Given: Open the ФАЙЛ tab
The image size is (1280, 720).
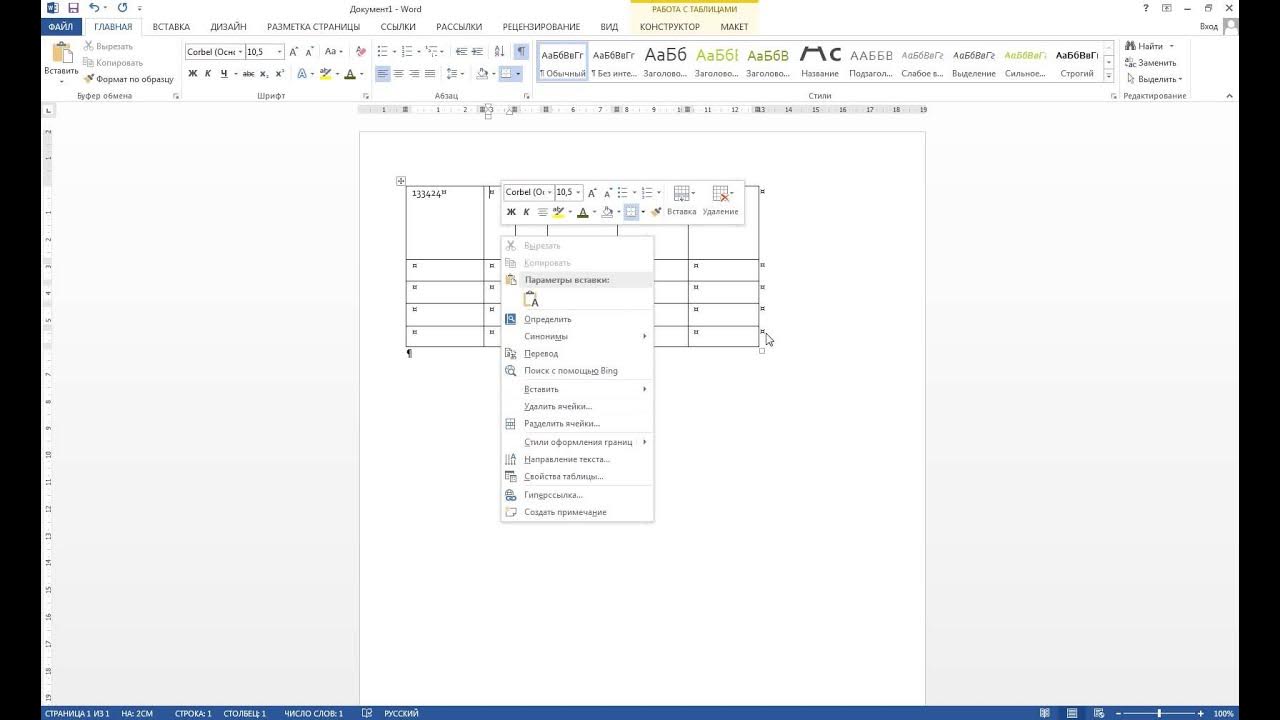Looking at the screenshot, I should (x=61, y=27).
